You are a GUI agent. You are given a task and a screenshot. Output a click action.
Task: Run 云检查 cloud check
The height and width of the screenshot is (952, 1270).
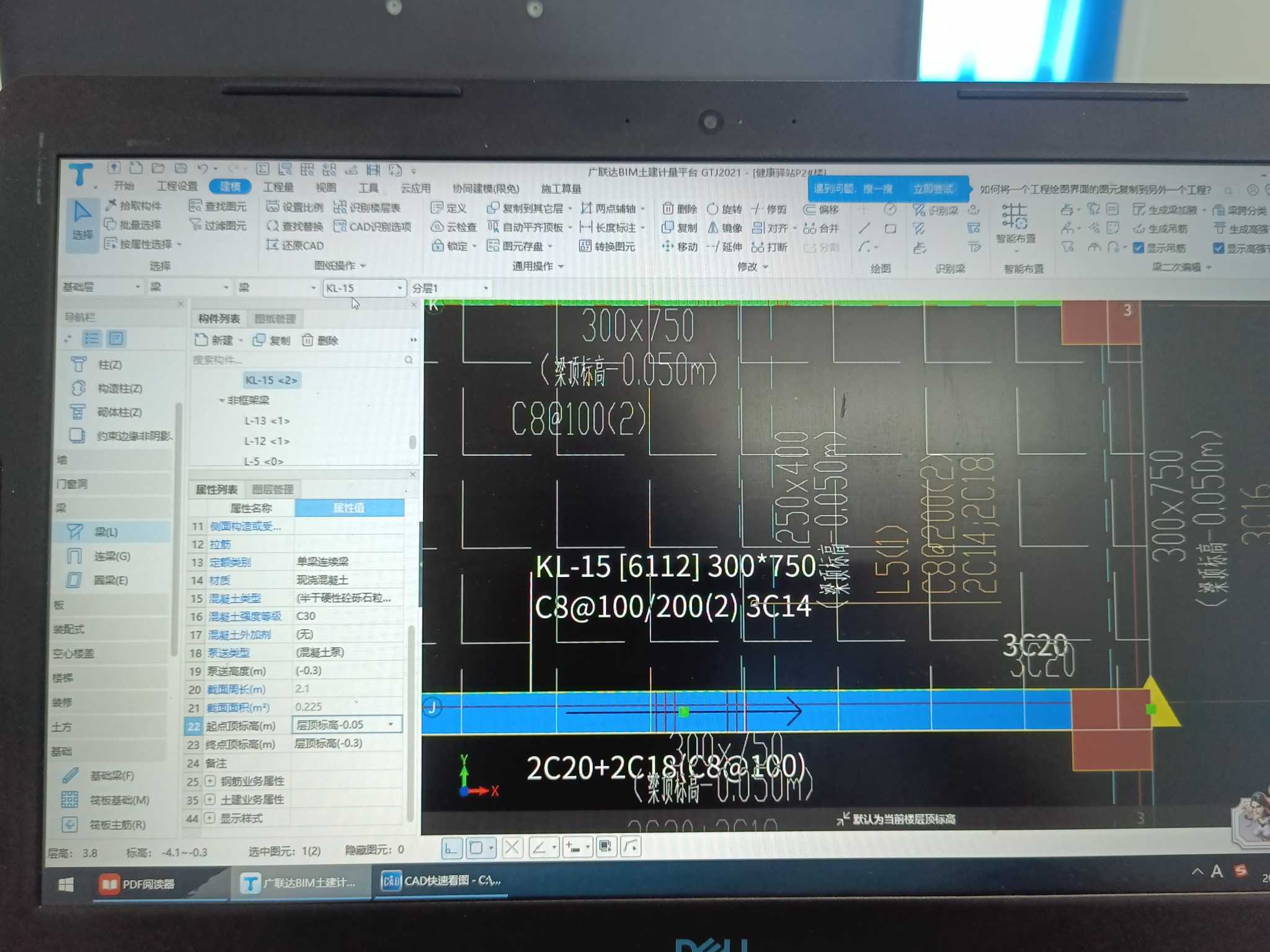(x=454, y=227)
